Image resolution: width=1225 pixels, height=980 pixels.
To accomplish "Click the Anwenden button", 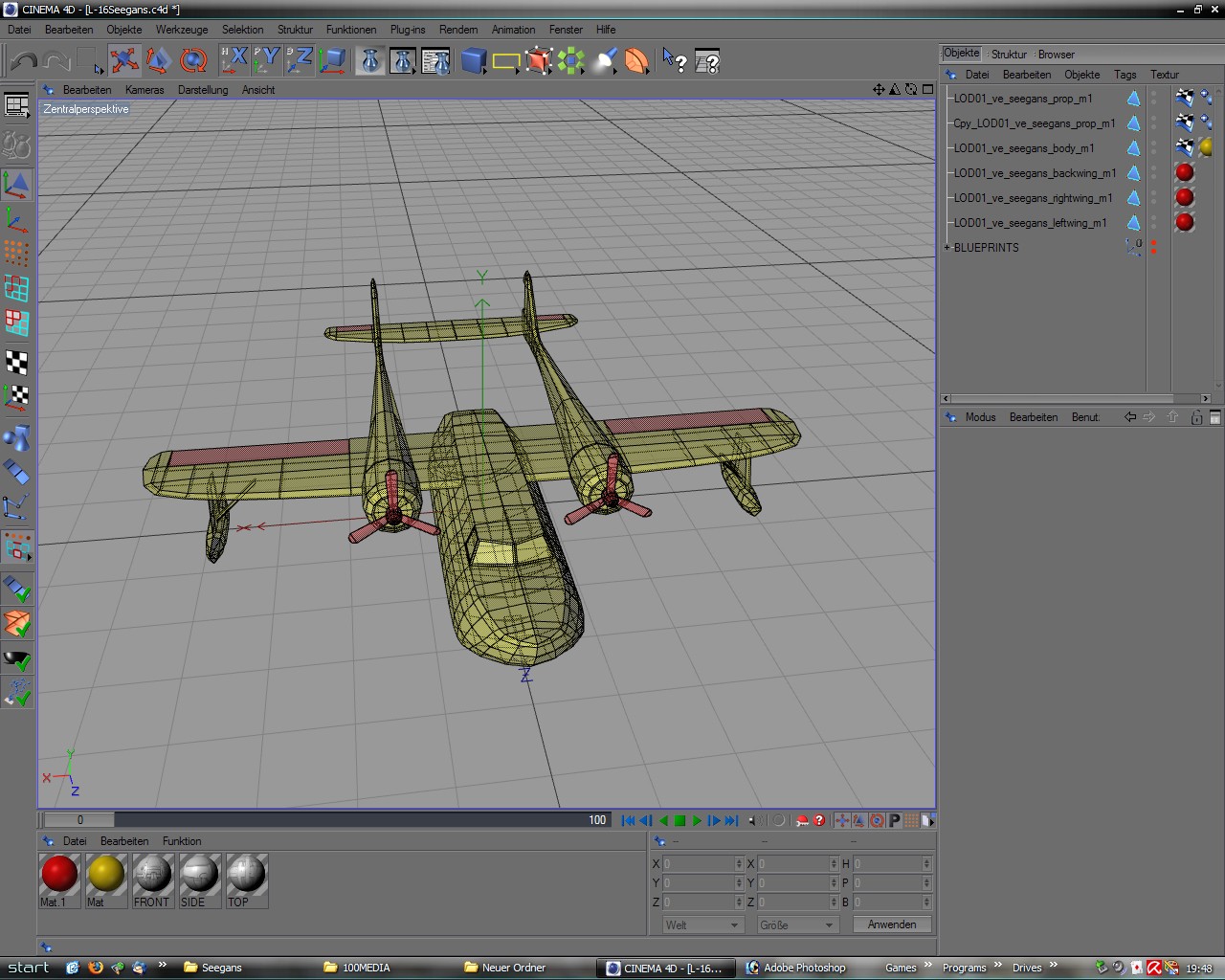I will point(892,924).
